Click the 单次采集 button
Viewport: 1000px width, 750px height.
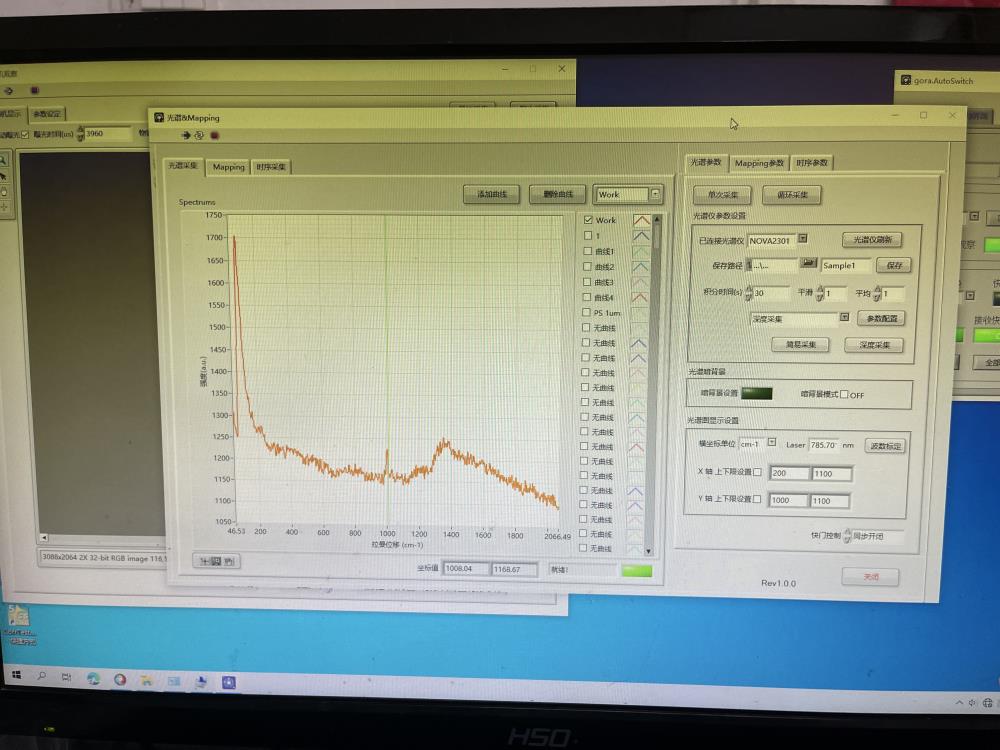click(722, 195)
